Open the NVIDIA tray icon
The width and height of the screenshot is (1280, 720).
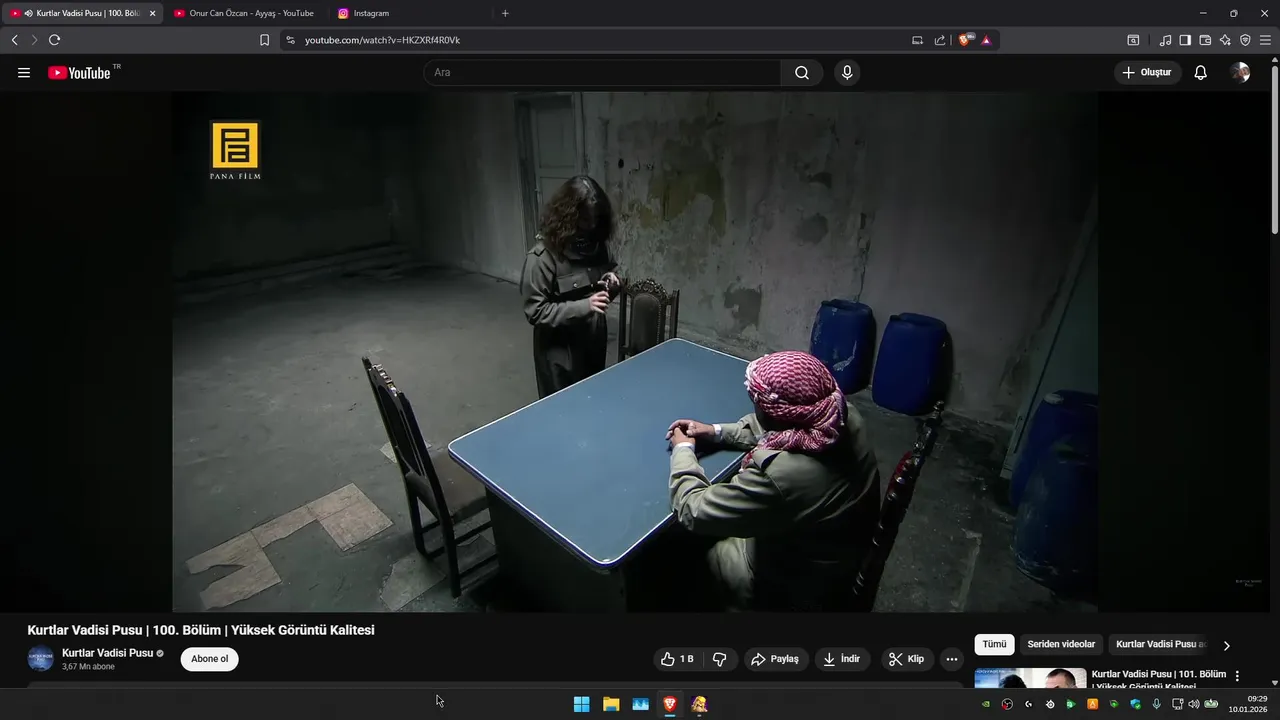(986, 704)
